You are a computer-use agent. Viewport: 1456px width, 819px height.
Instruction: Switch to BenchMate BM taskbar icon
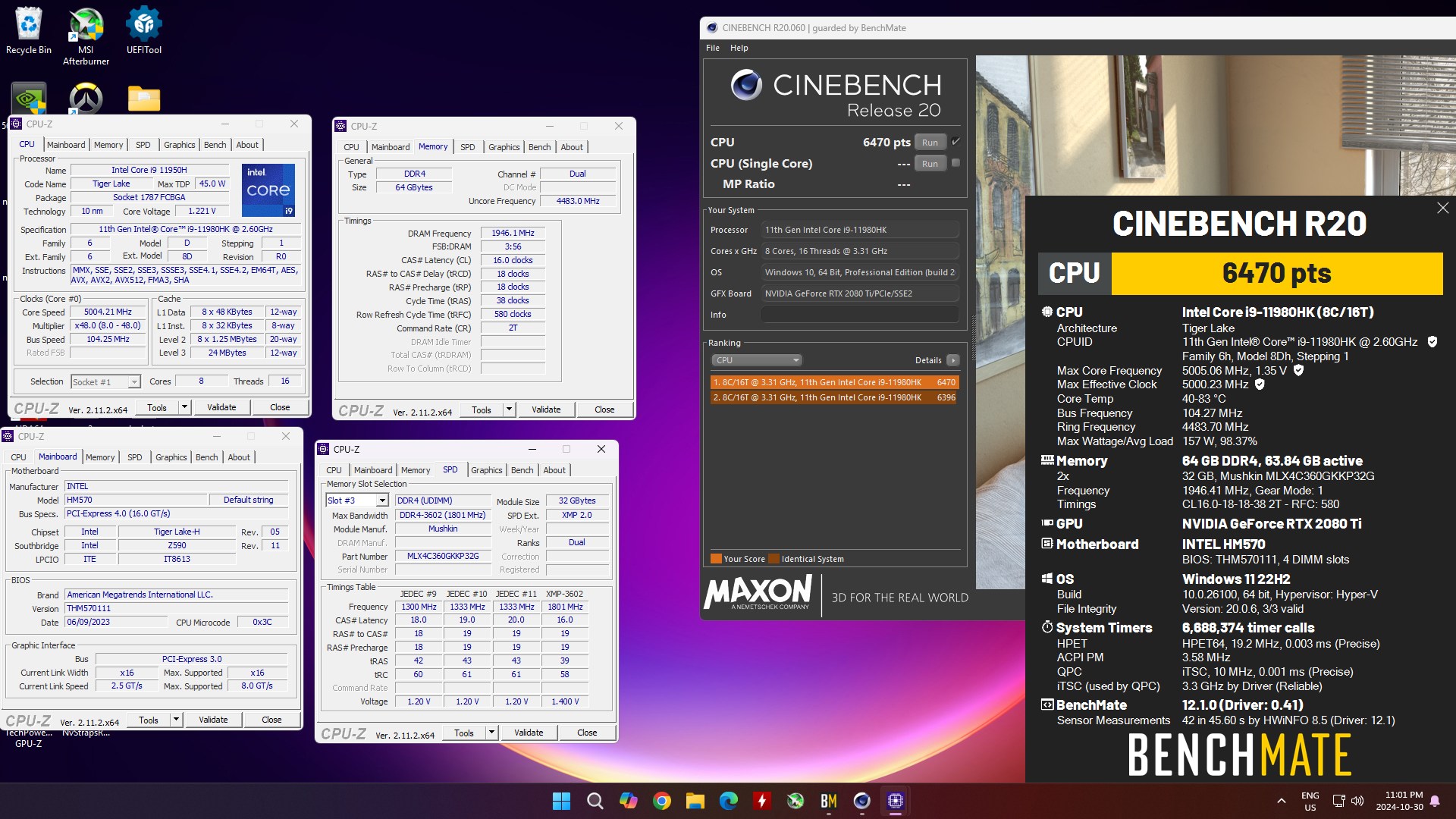829,801
